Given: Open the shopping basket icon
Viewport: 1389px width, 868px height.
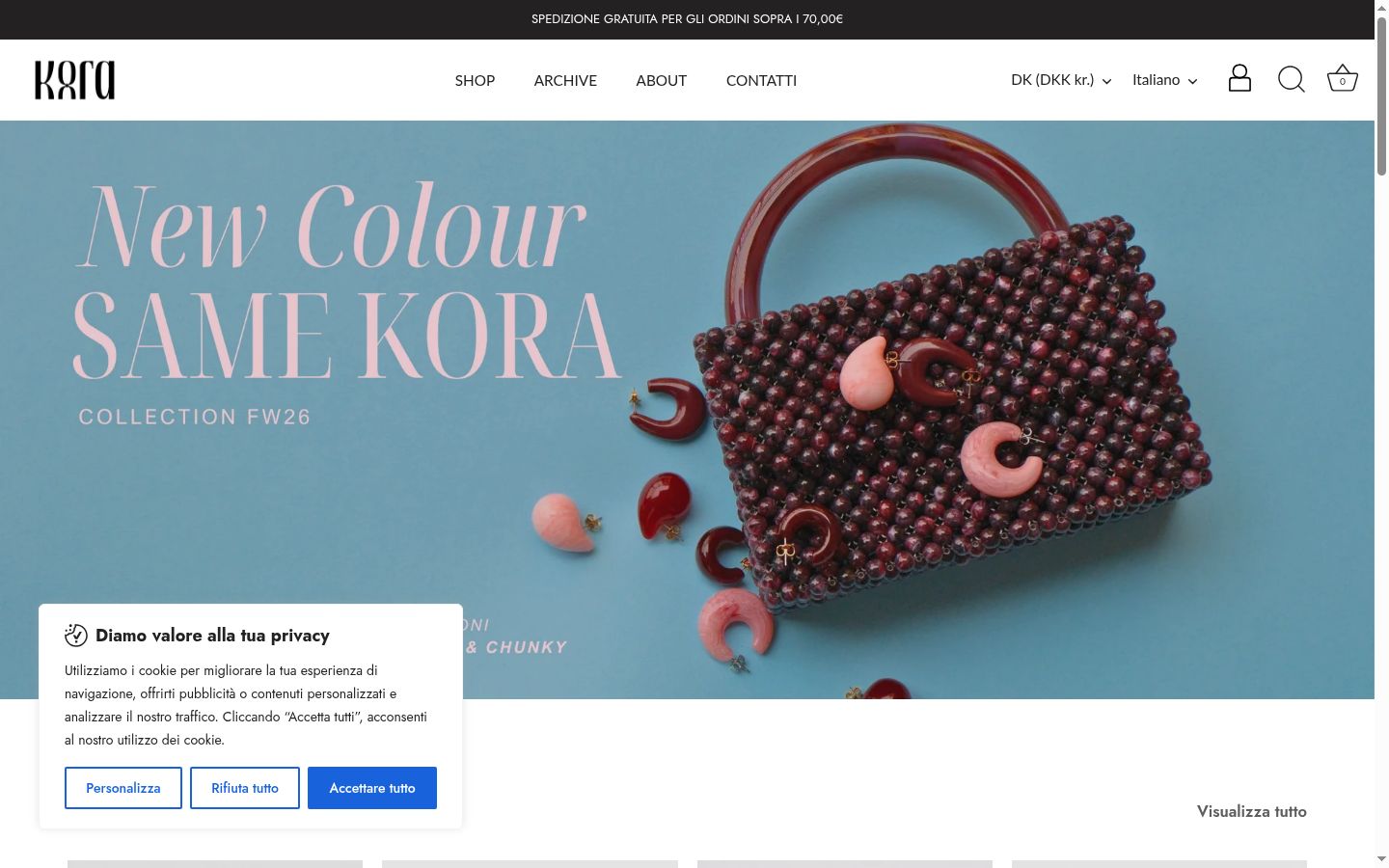Looking at the screenshot, I should click(x=1342, y=79).
